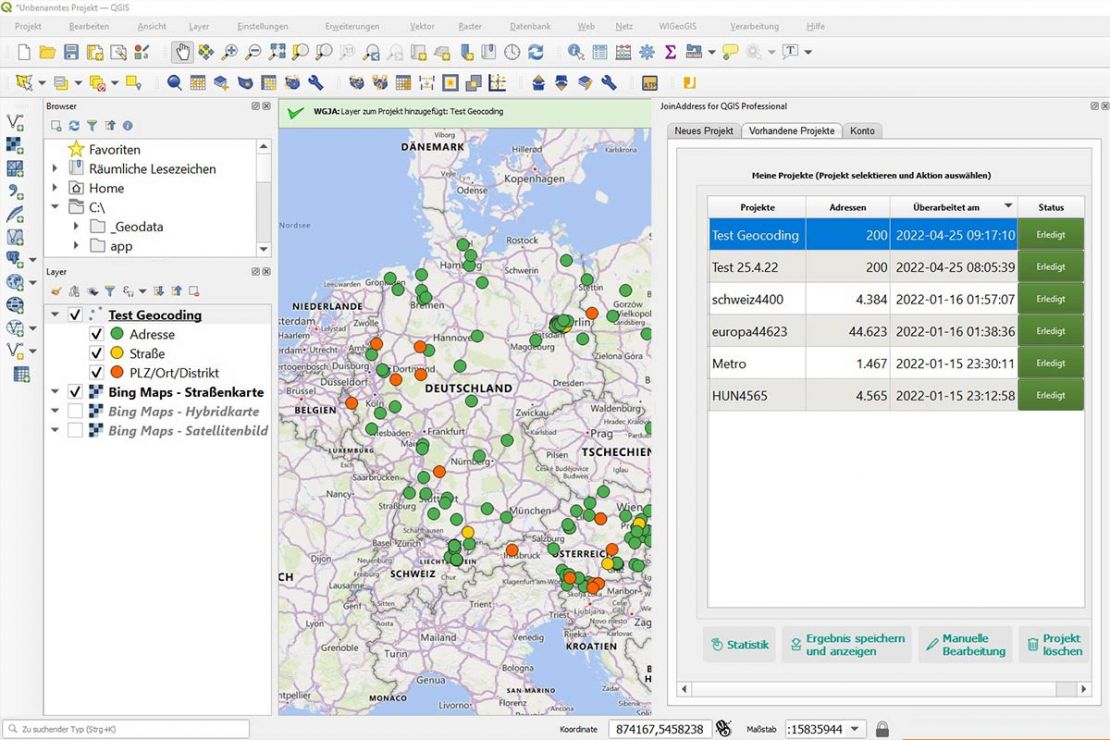Click the Projekt löschen button
The height and width of the screenshot is (740, 1110).
1054,644
